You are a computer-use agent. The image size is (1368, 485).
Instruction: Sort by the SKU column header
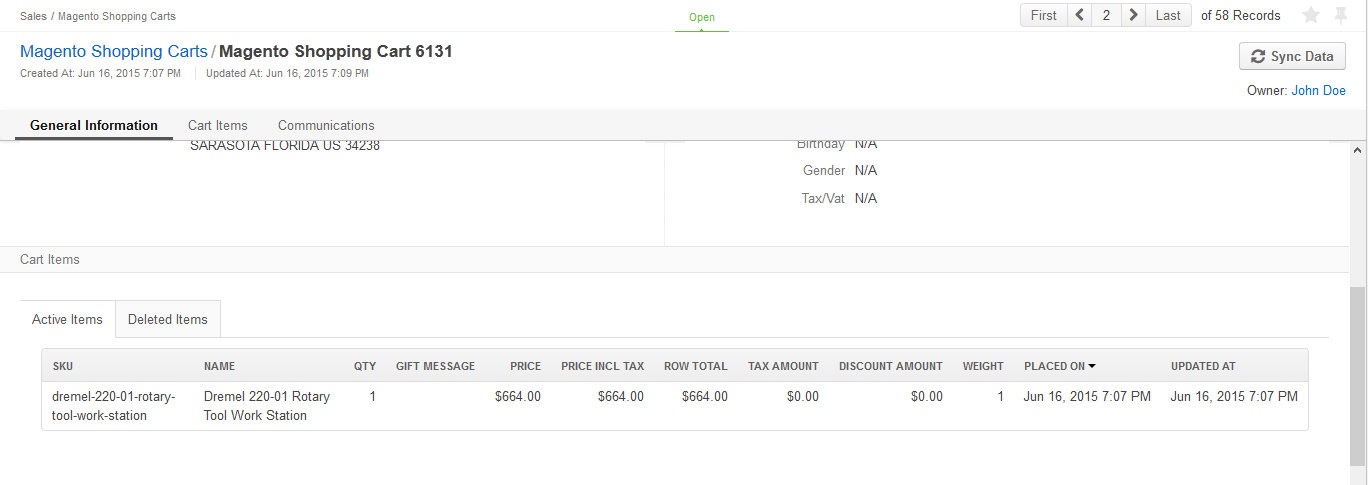(63, 366)
